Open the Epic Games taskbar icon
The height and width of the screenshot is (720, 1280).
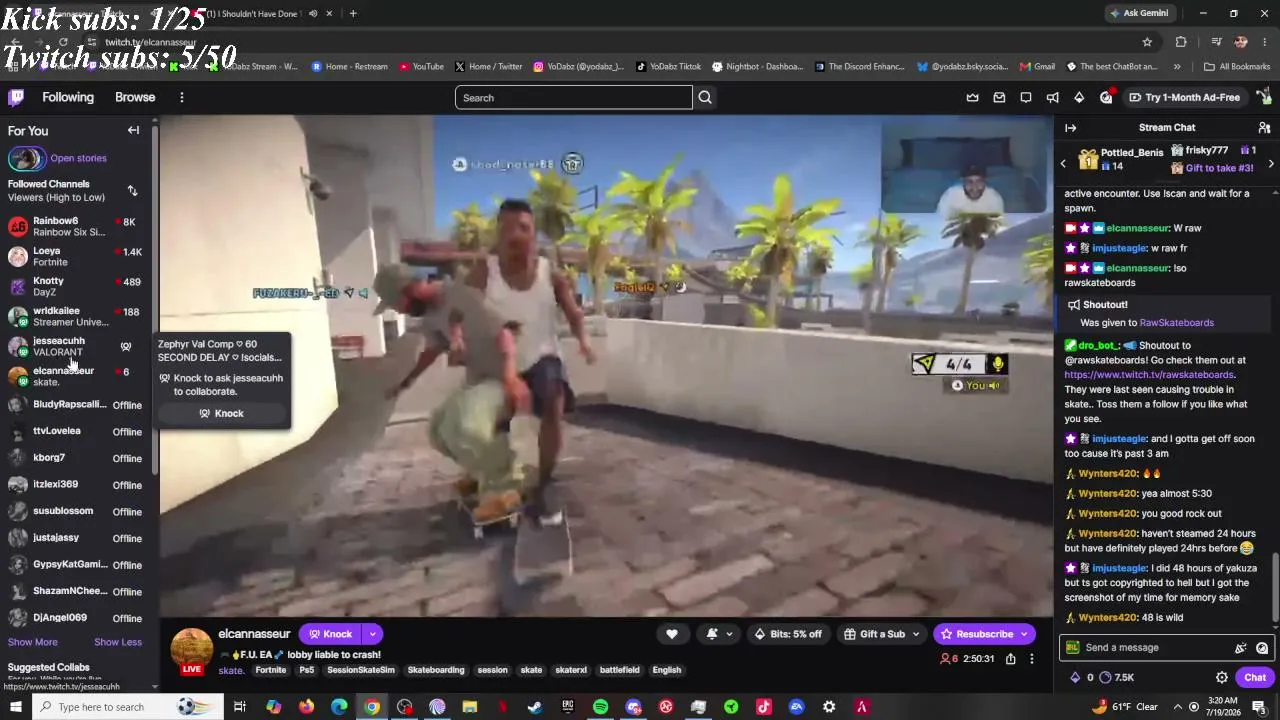tap(567, 707)
